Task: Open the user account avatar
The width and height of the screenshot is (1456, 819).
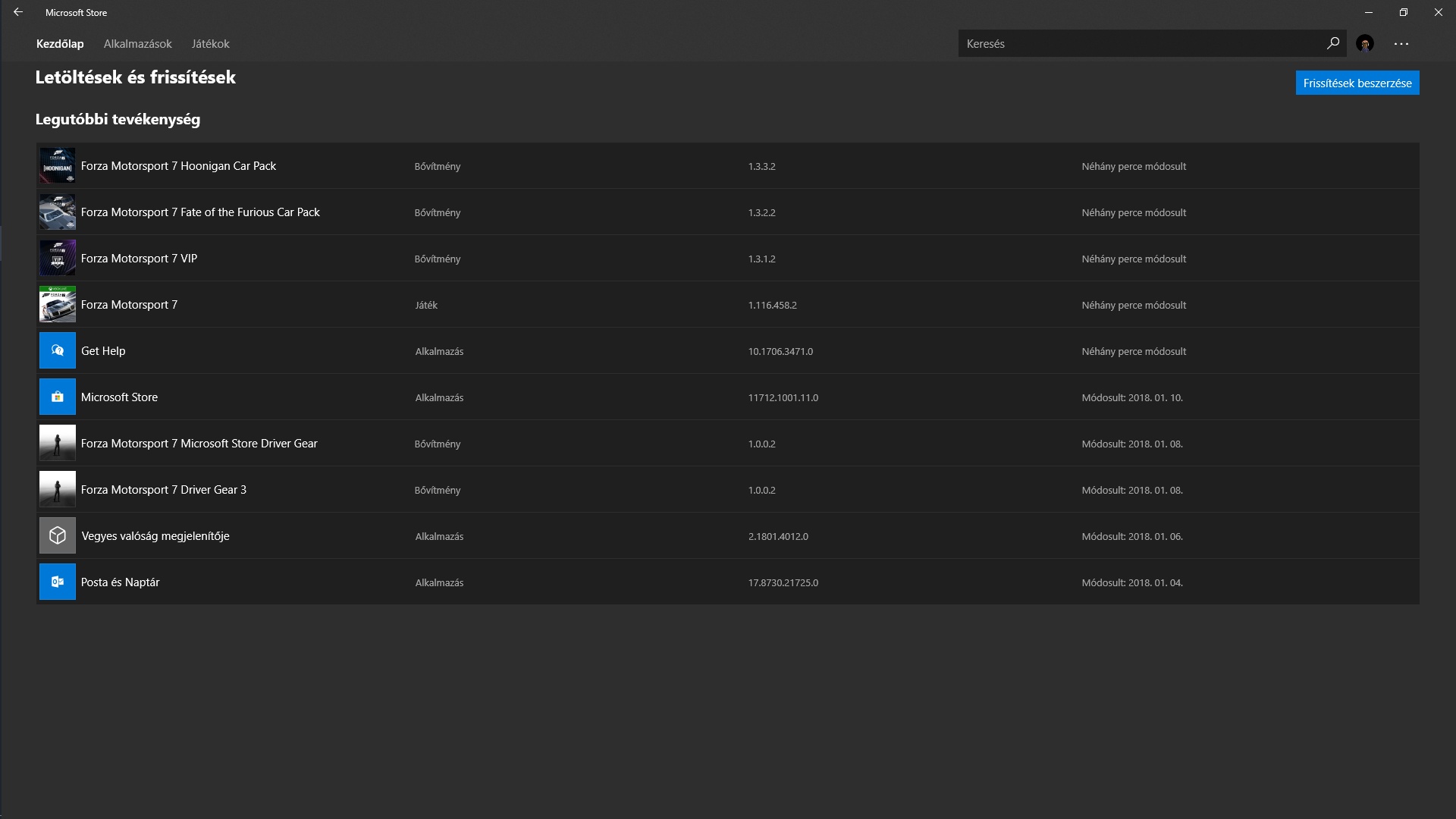Action: click(x=1365, y=43)
